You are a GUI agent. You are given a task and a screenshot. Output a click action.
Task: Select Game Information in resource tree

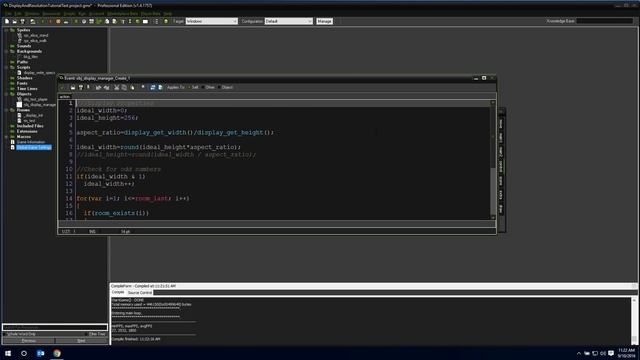click(x=31, y=142)
